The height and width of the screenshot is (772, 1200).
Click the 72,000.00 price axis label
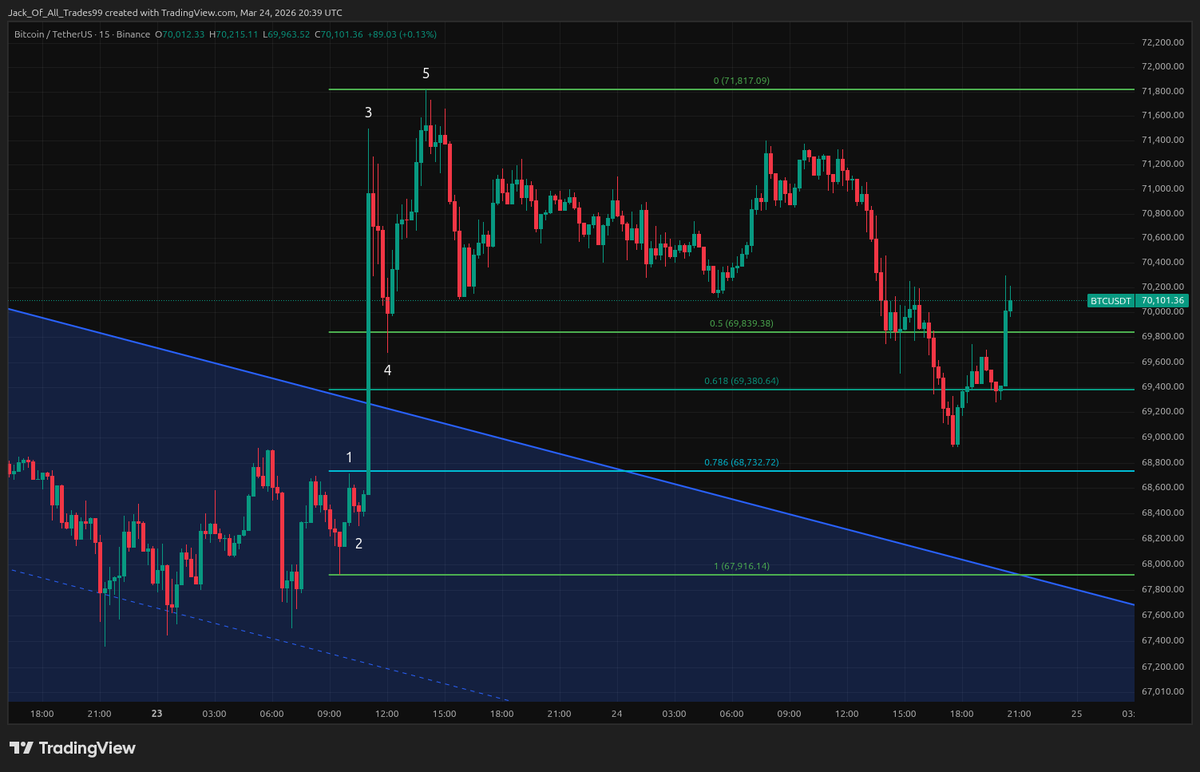[1161, 67]
